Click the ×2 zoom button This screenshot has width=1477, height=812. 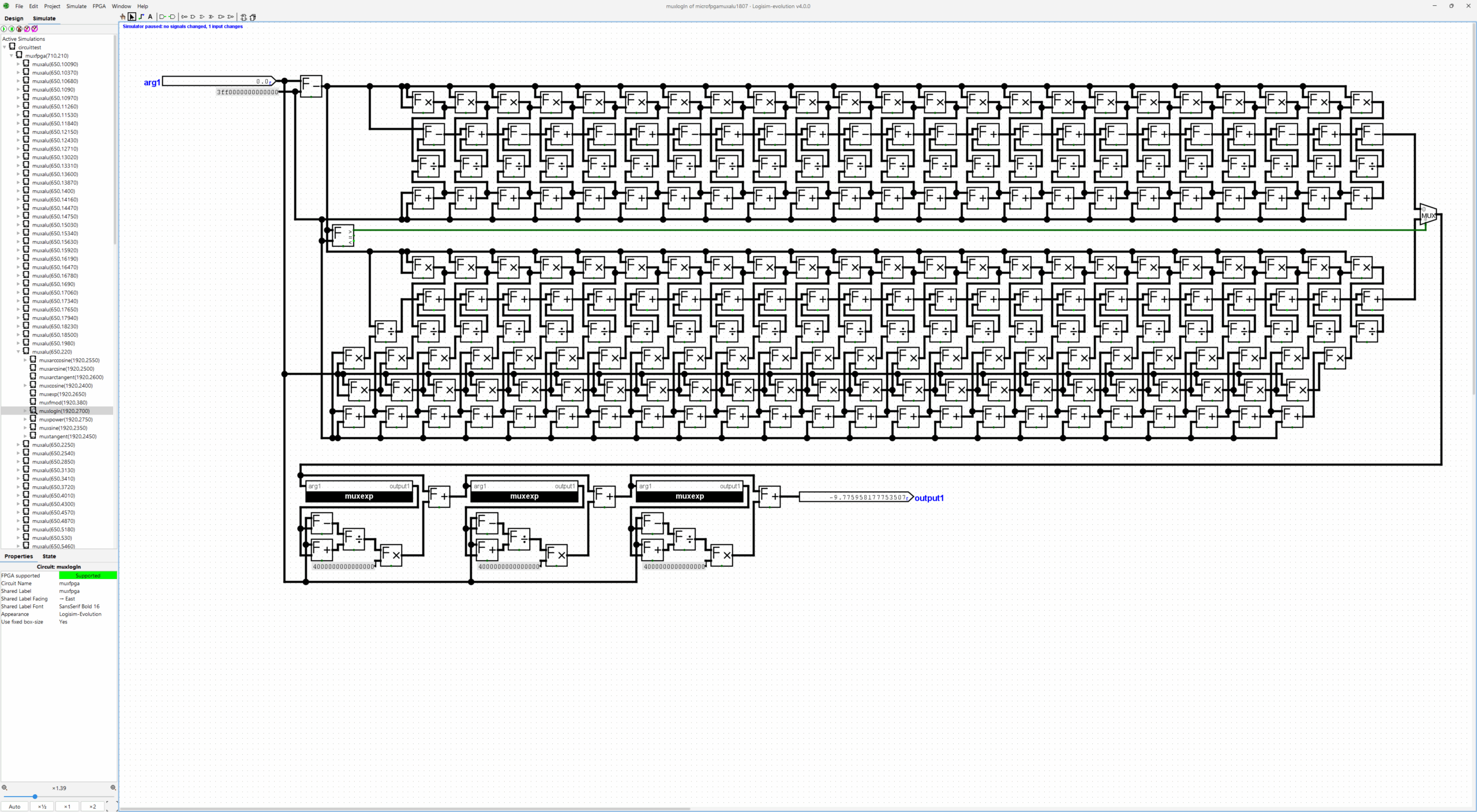(93, 806)
